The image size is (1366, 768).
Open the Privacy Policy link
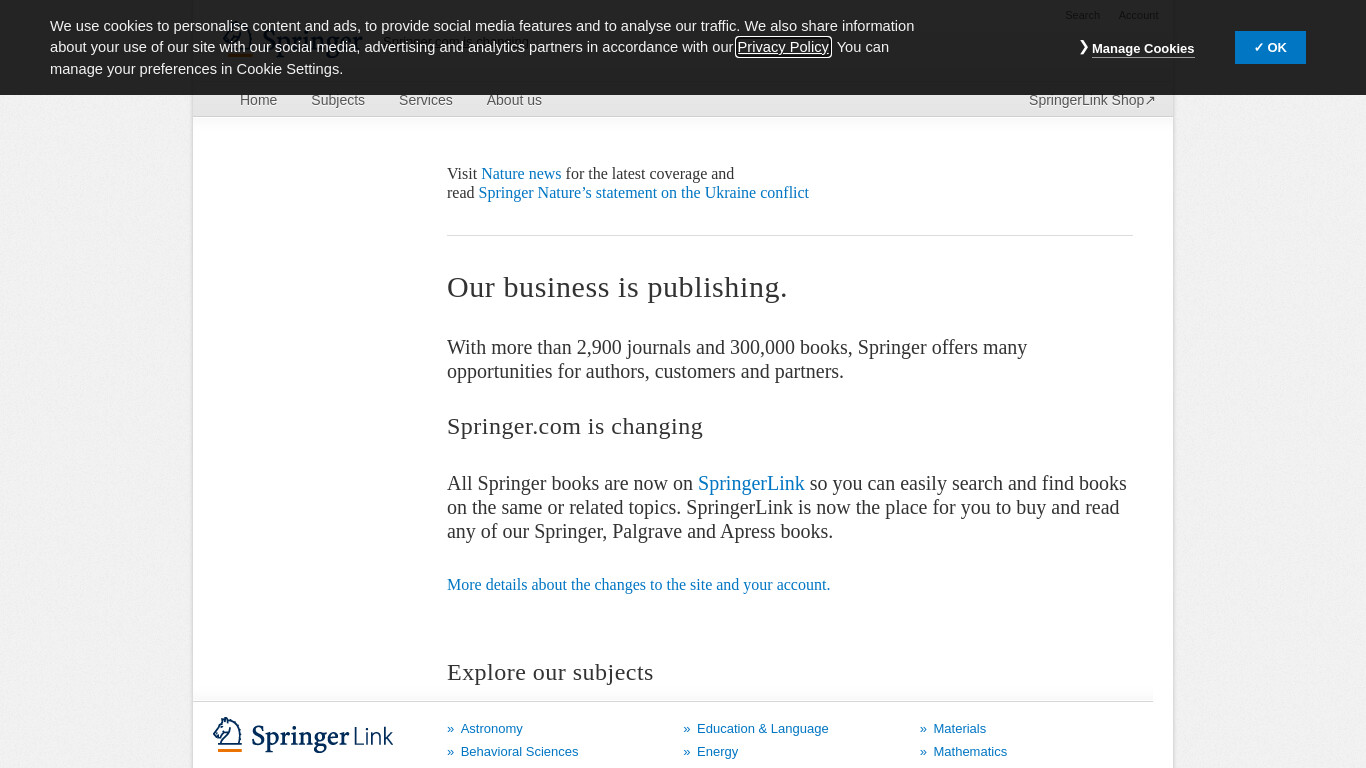[783, 47]
